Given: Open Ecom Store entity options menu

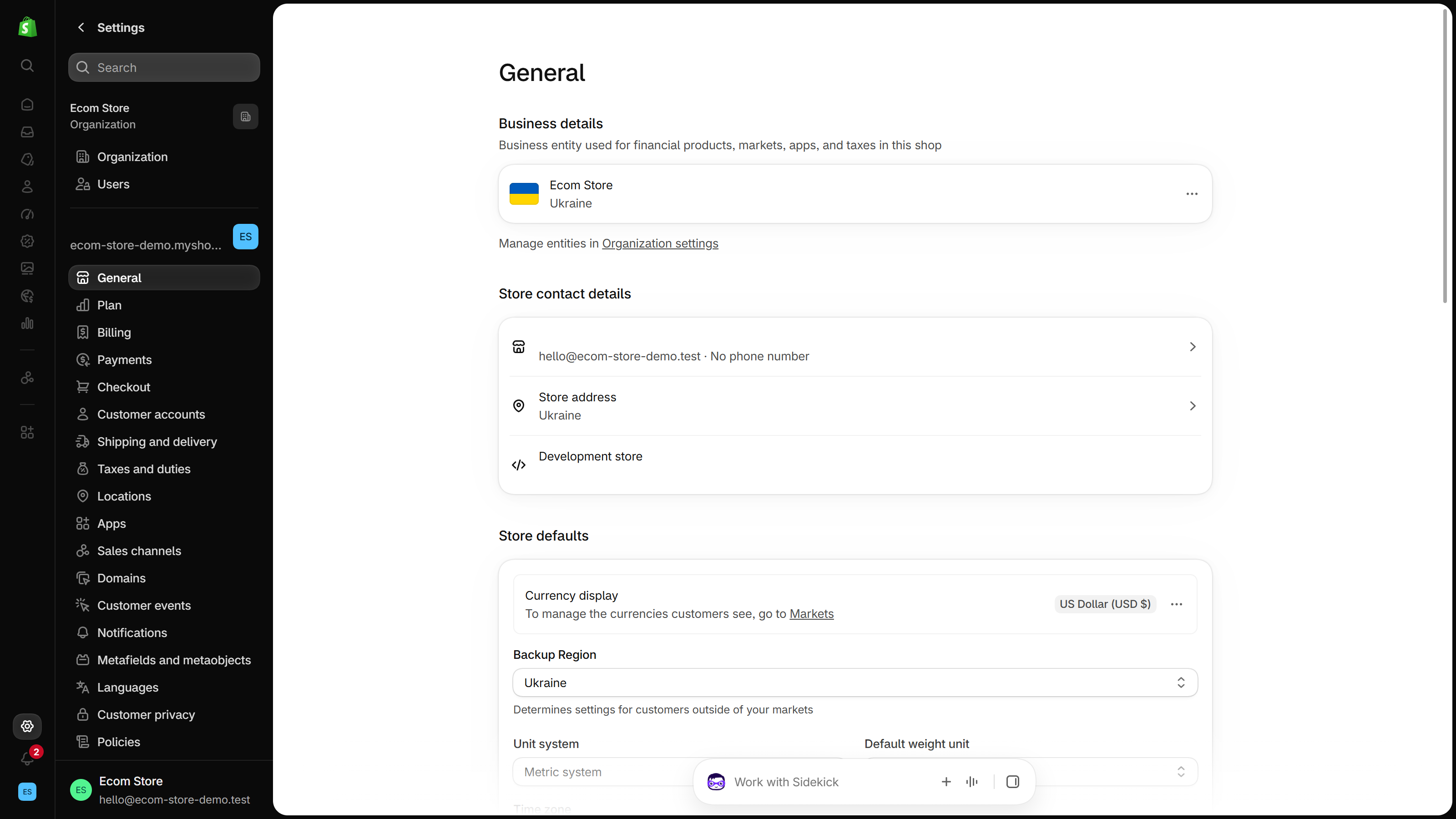Looking at the screenshot, I should click(x=1192, y=194).
